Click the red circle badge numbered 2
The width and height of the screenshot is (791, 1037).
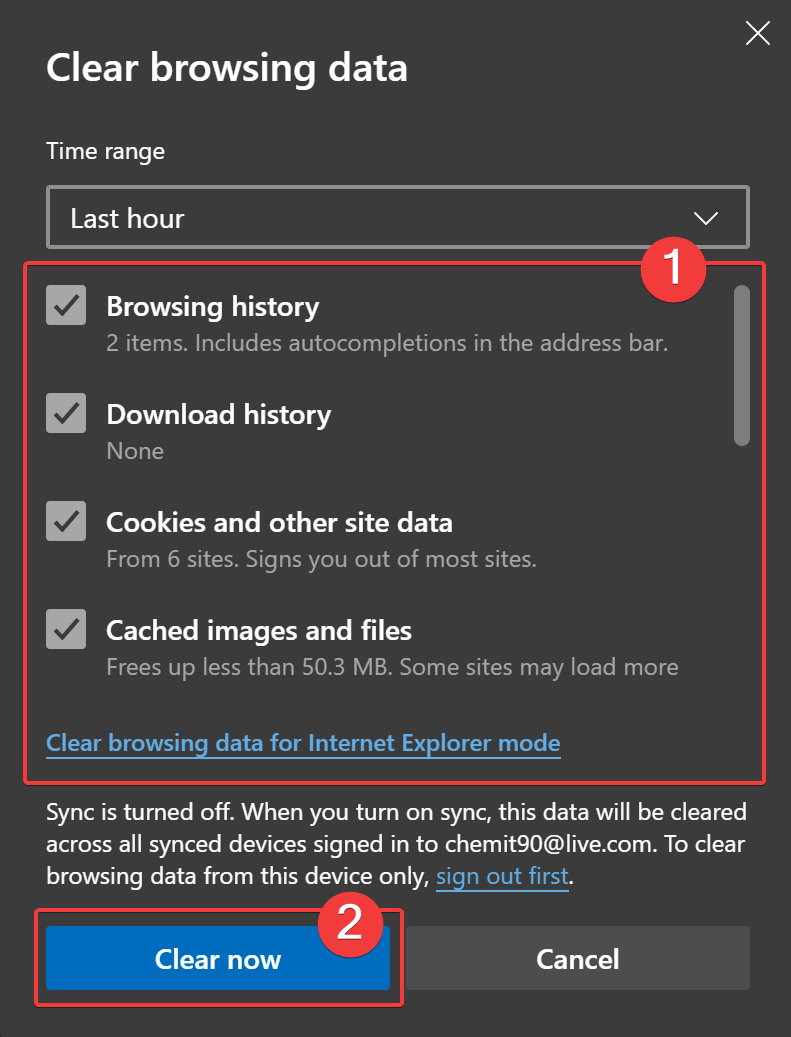[x=349, y=922]
